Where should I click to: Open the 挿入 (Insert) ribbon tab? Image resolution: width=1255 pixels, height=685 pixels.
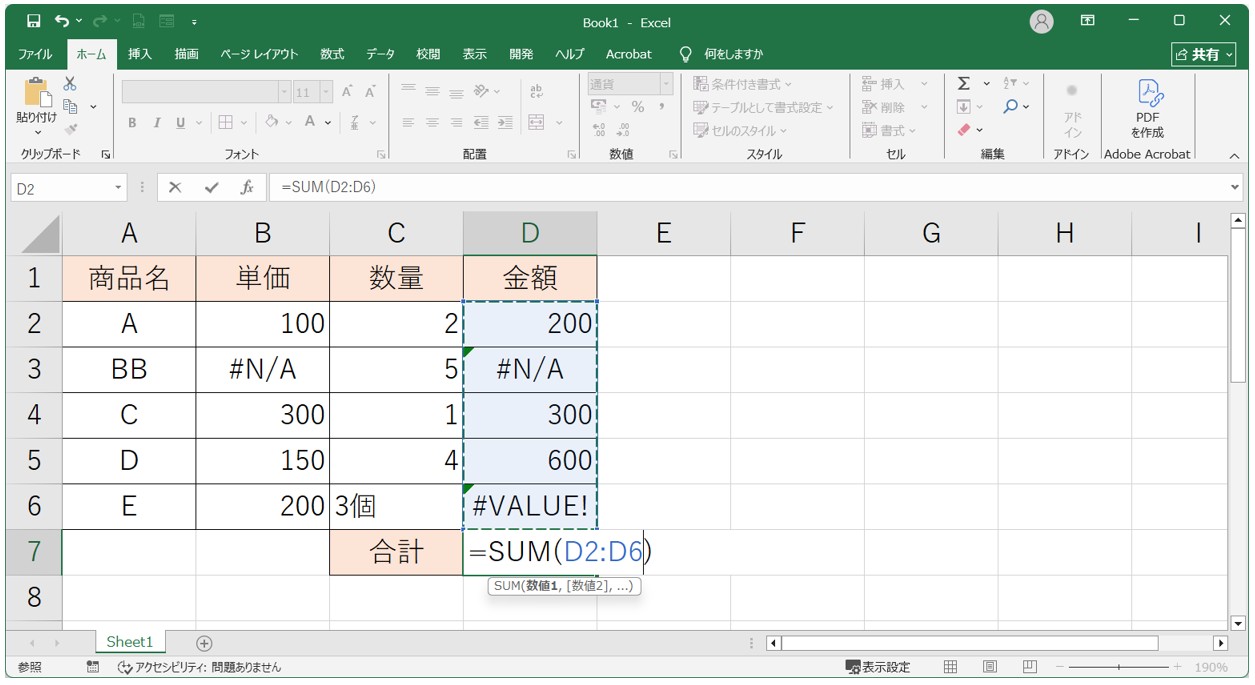tap(140, 54)
